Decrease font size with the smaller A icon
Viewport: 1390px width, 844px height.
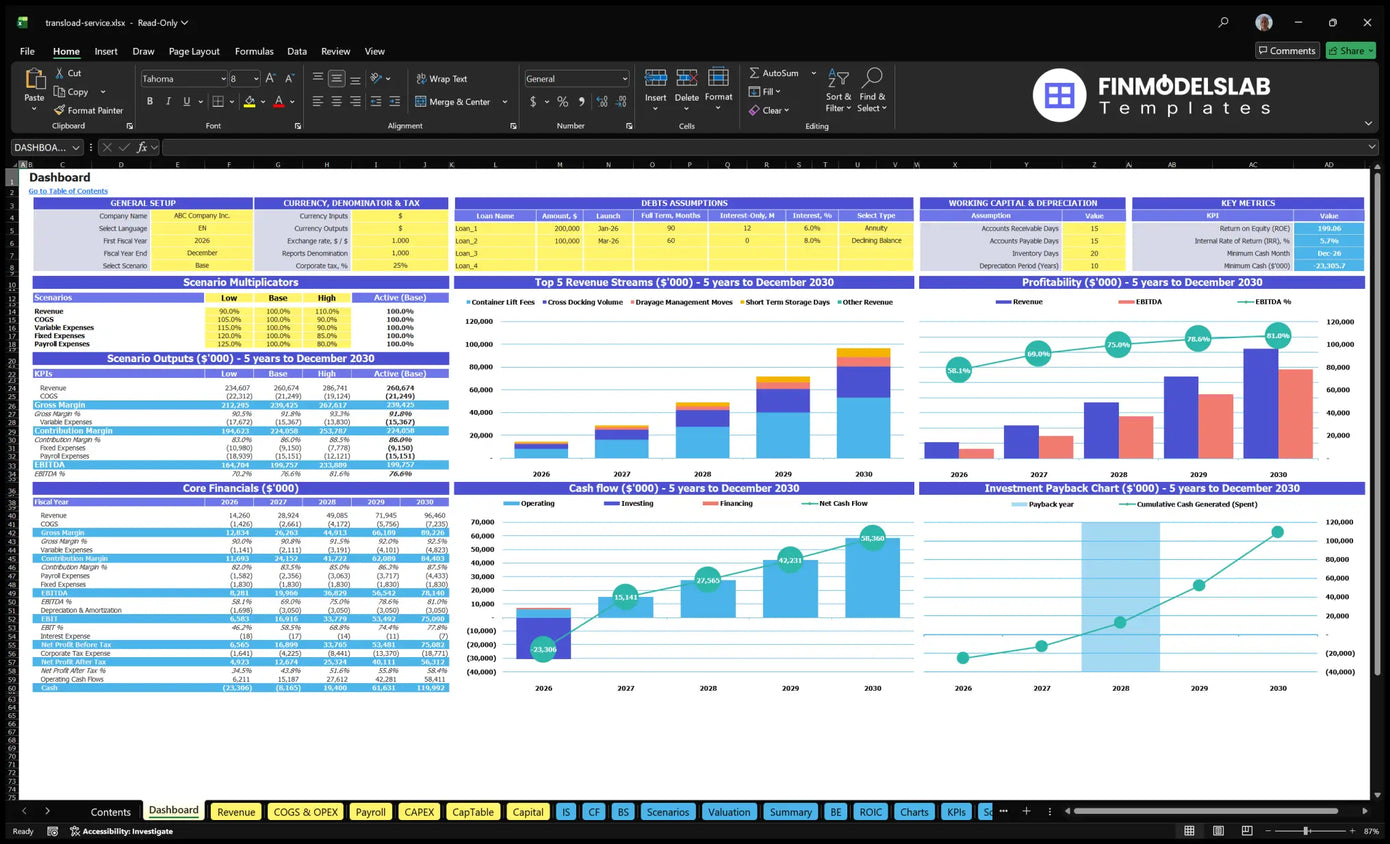[x=289, y=78]
